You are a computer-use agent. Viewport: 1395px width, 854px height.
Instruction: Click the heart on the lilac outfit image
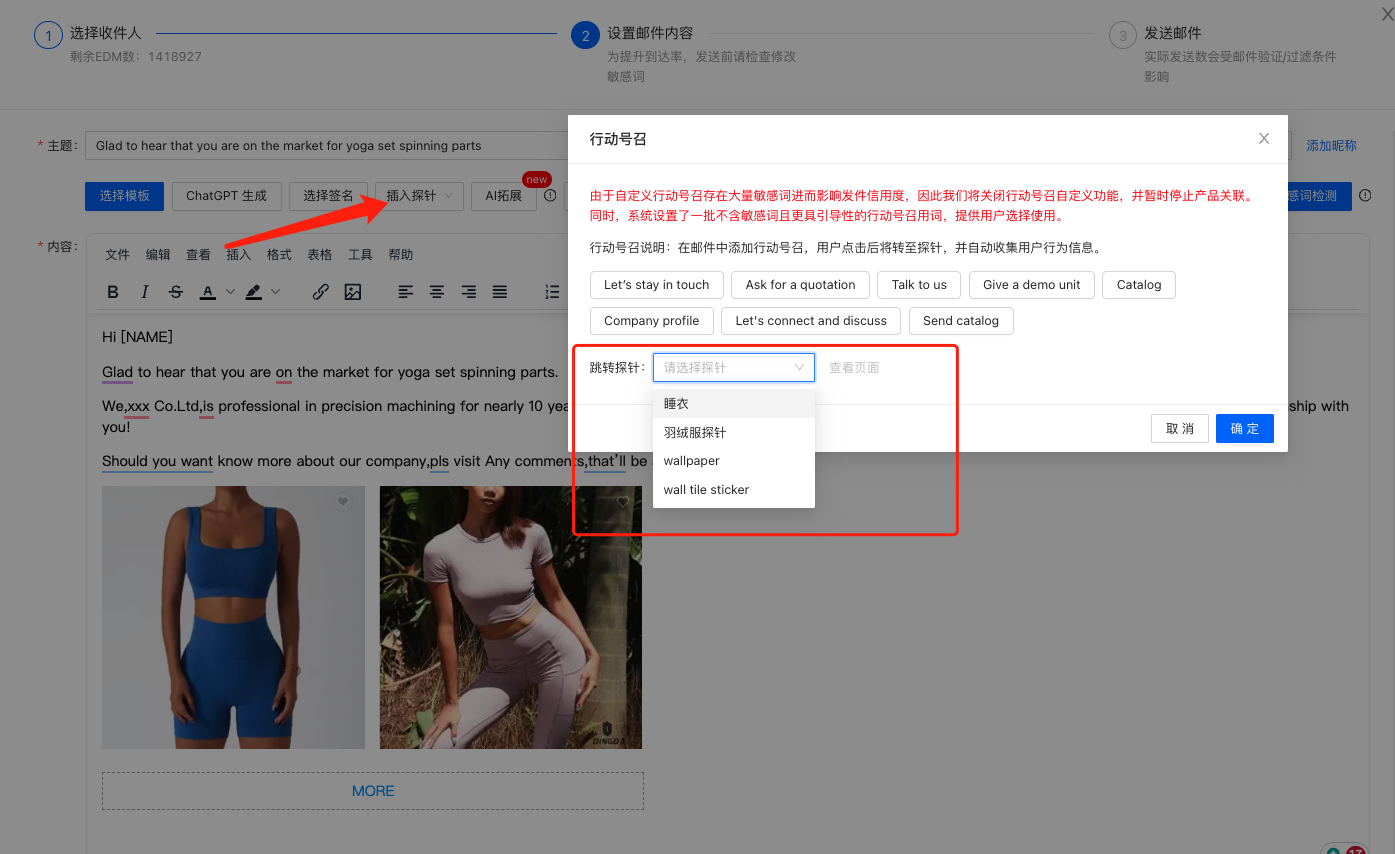(622, 502)
